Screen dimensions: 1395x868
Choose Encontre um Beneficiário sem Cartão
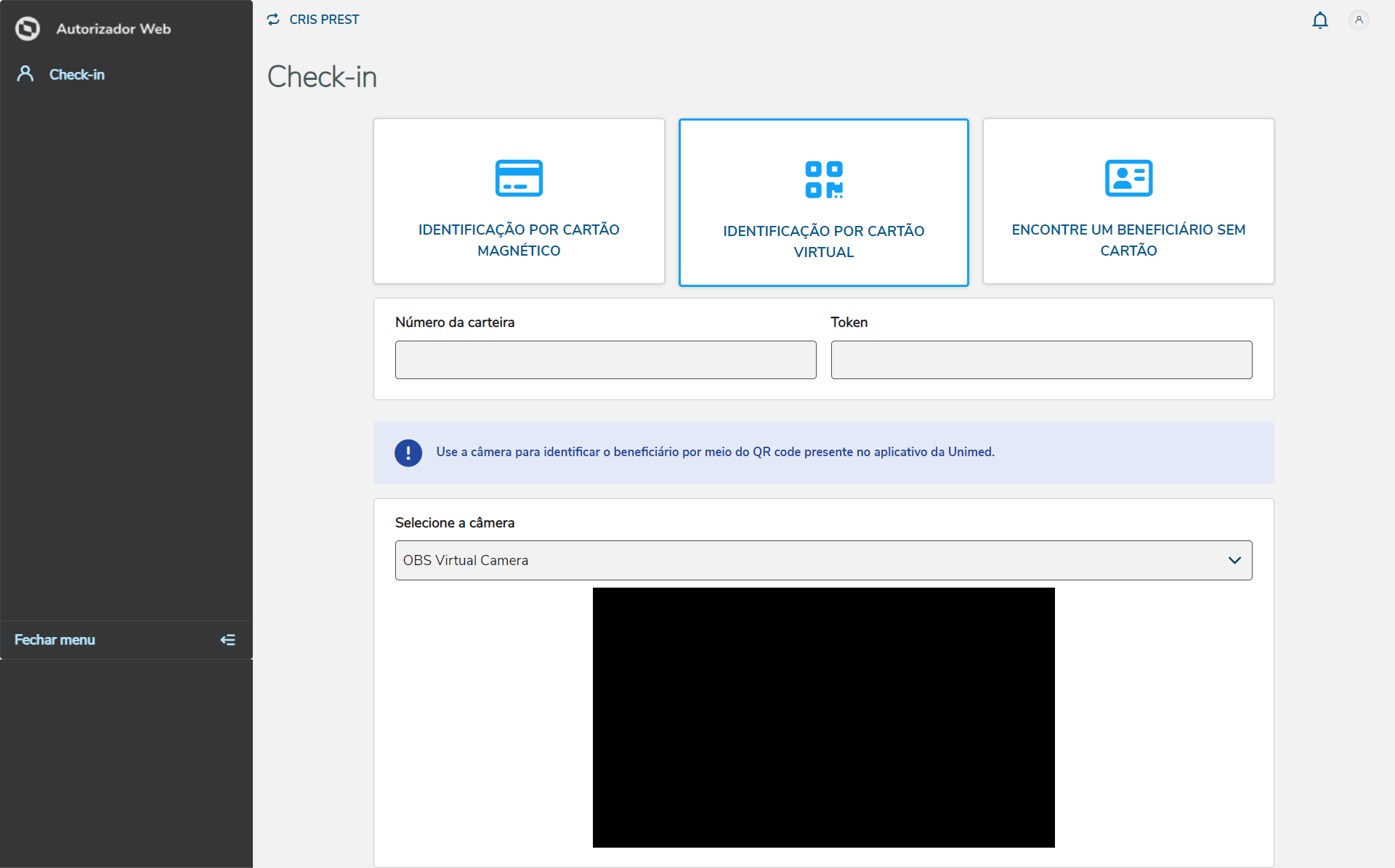click(x=1128, y=240)
